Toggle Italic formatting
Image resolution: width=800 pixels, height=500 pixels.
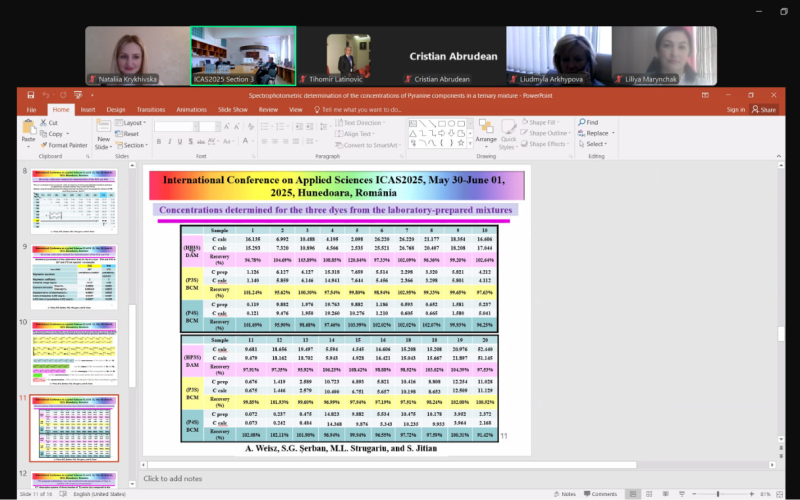169,141
